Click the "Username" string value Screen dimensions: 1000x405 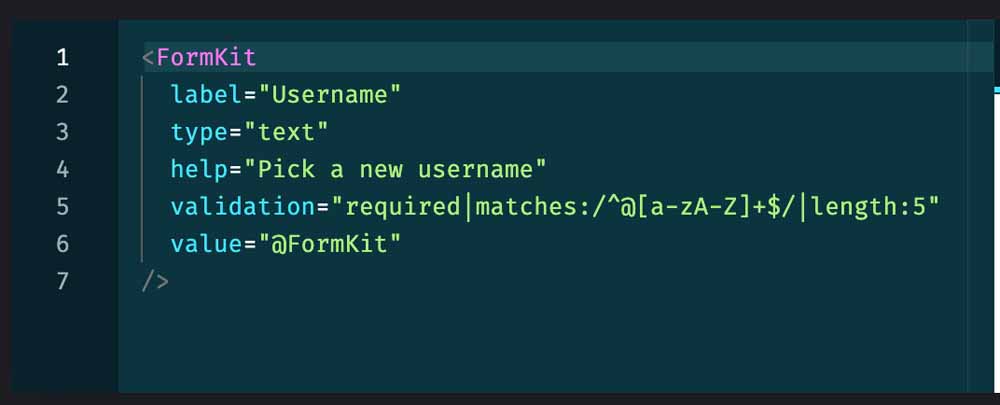click(330, 95)
